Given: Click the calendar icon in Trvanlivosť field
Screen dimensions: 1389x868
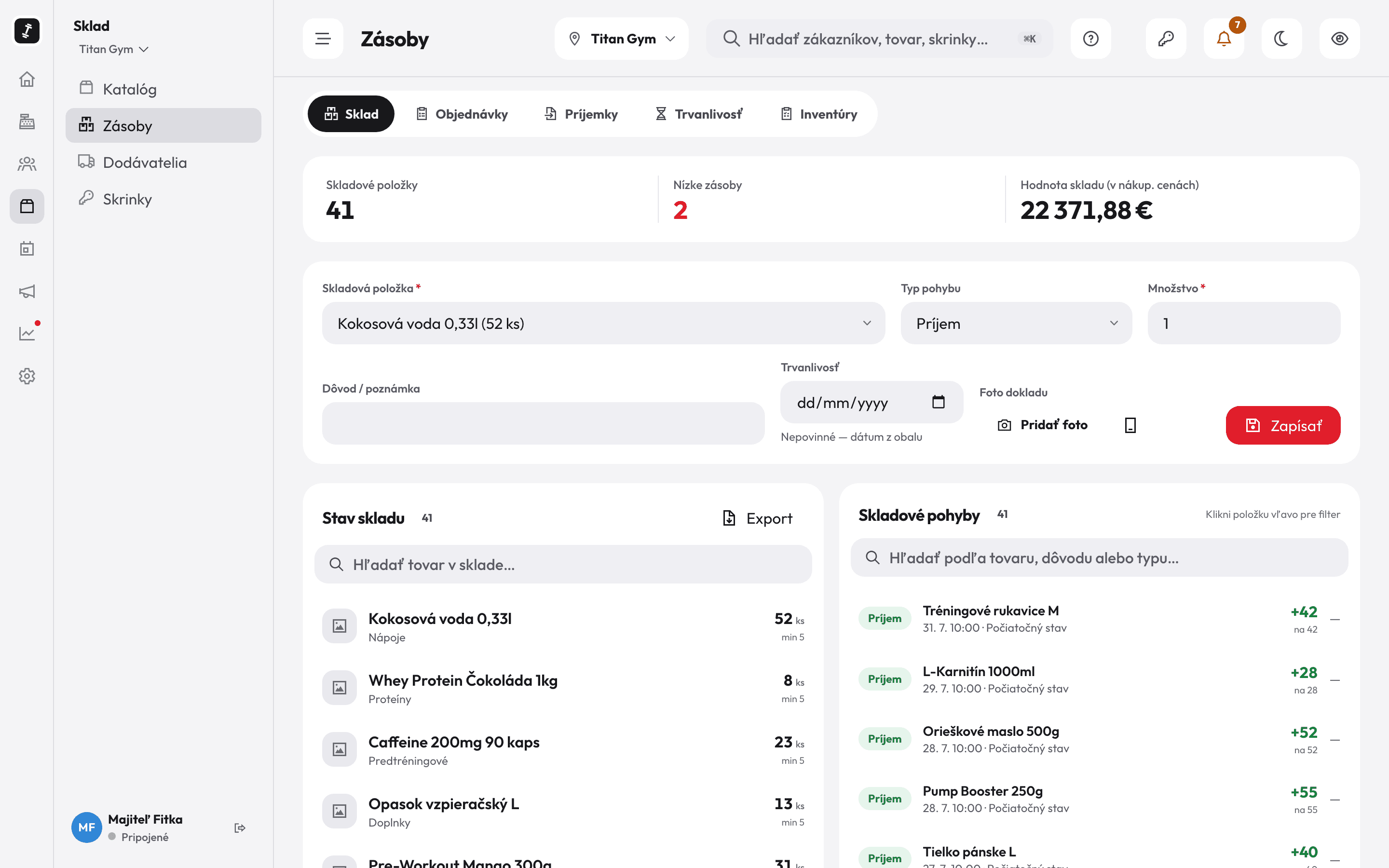Looking at the screenshot, I should [x=939, y=402].
